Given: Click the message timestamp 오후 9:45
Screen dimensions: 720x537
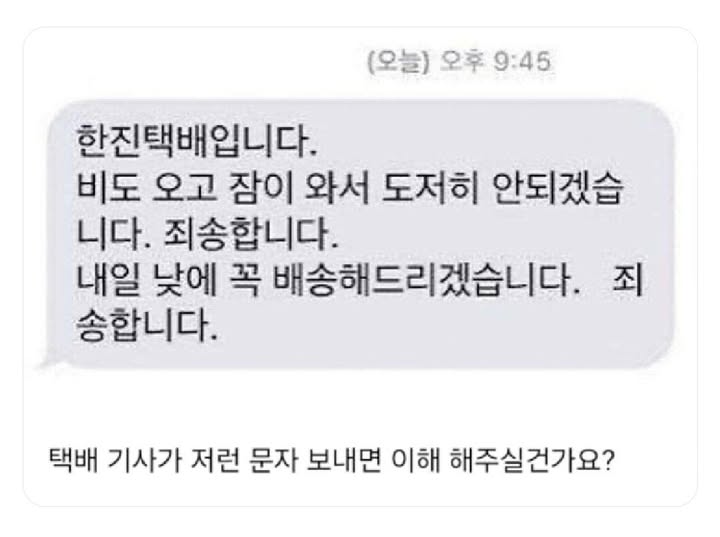Looking at the screenshot, I should pos(495,62).
